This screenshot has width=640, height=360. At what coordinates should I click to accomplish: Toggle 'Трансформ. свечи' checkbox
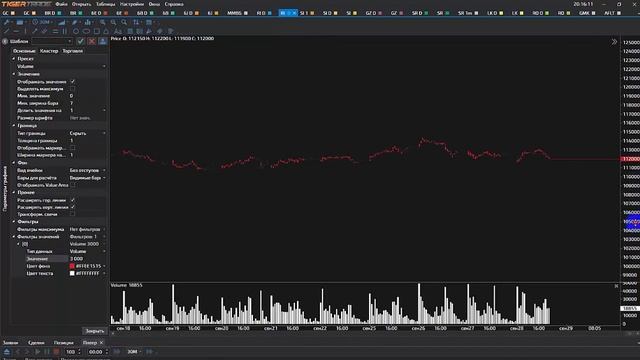pyautogui.click(x=73, y=214)
